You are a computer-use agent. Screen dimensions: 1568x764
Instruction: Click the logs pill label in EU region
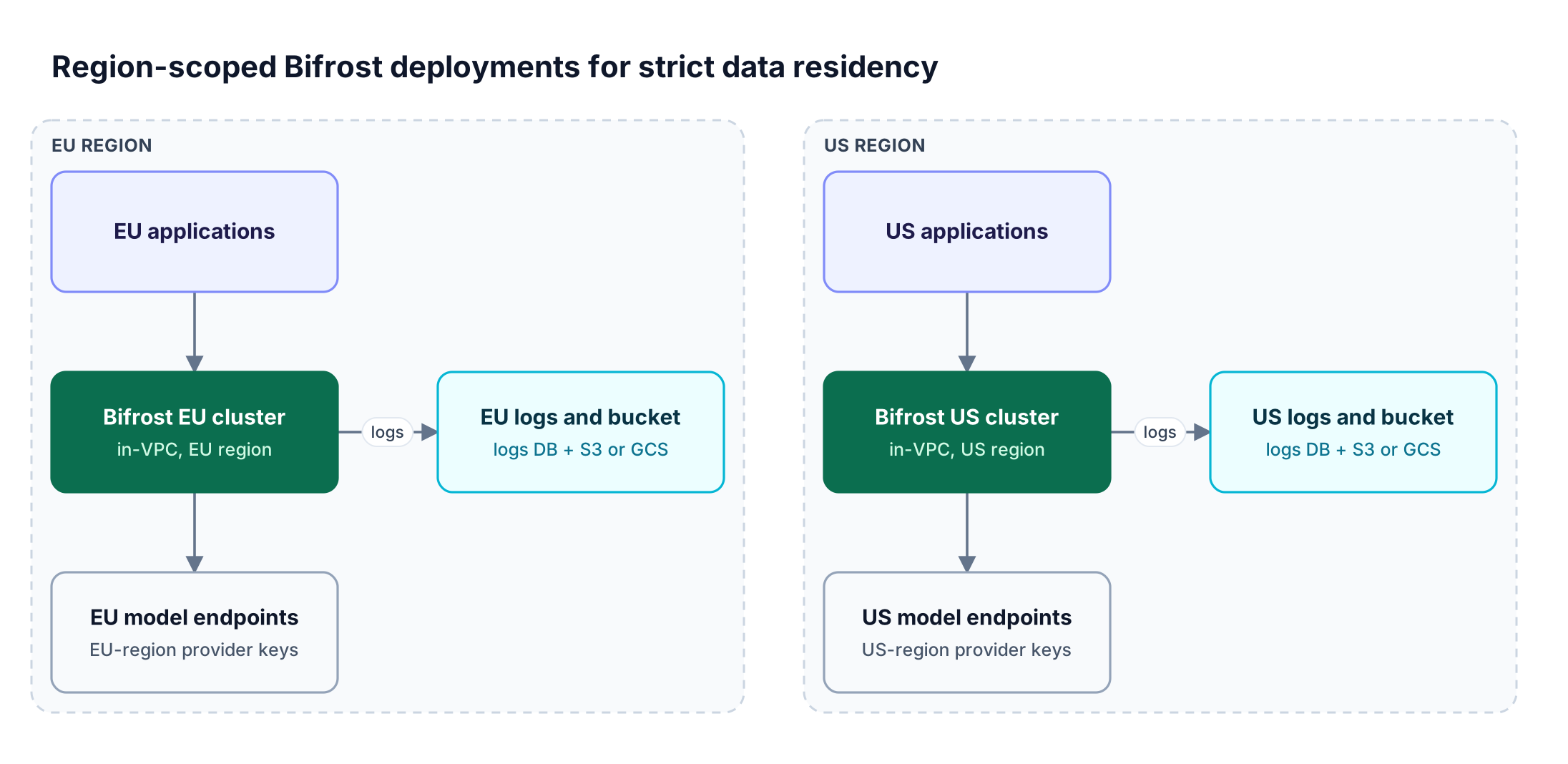(388, 432)
